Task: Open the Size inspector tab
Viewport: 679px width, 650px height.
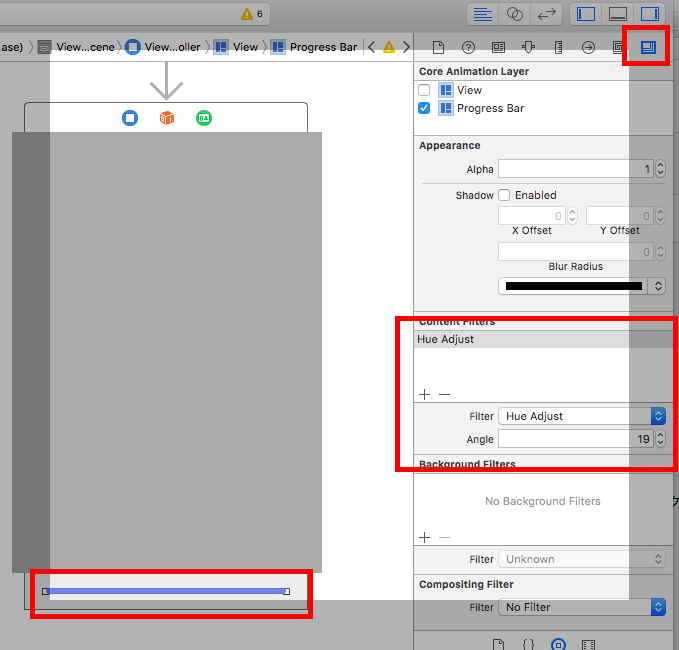Action: [558, 47]
